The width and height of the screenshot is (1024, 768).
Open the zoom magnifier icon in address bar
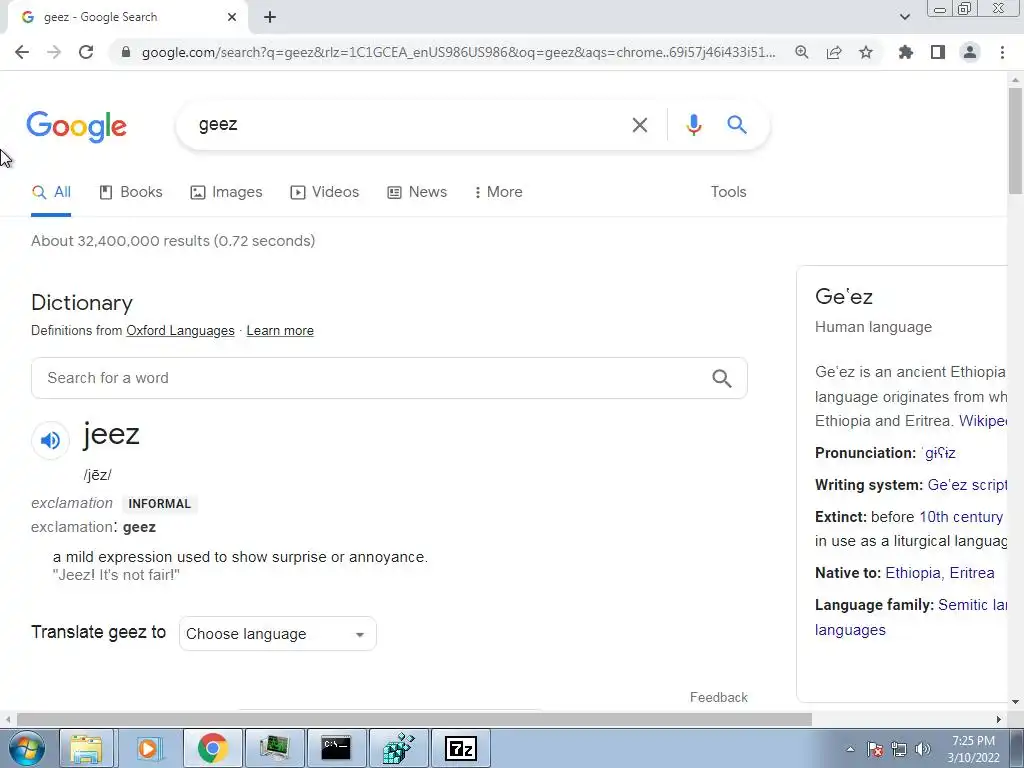pos(802,52)
